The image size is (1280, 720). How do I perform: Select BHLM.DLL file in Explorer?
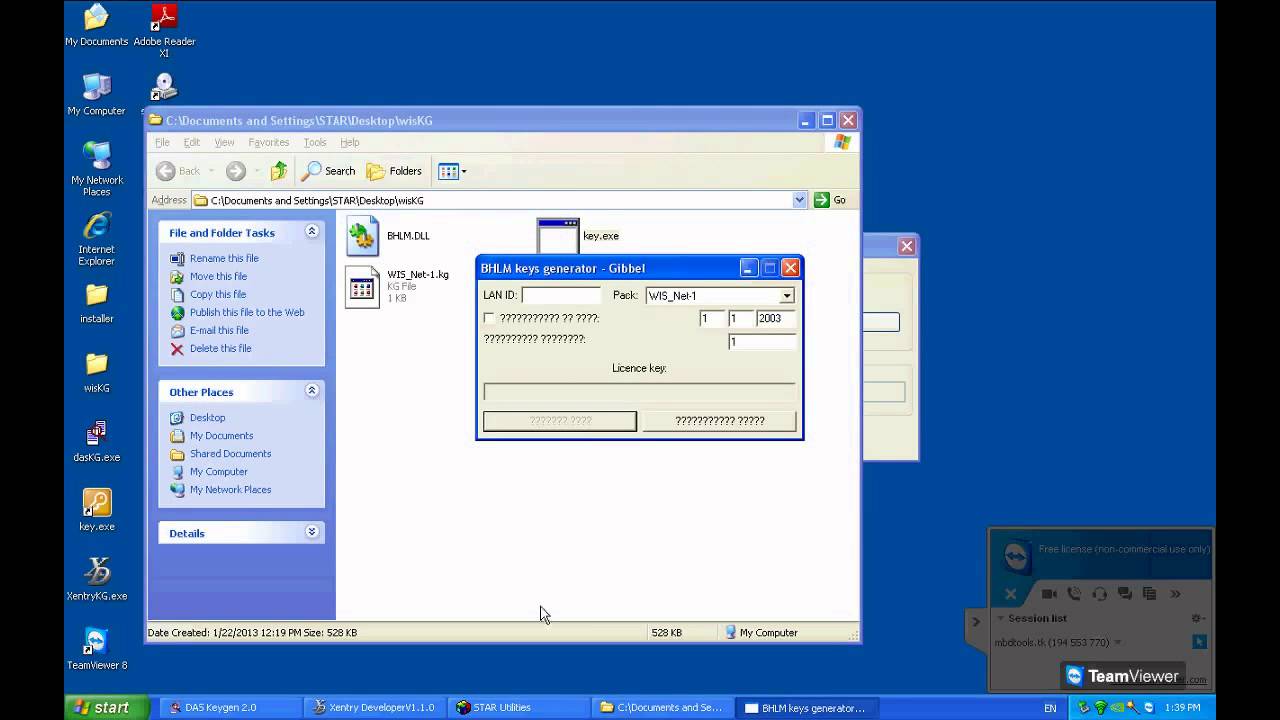coord(389,236)
